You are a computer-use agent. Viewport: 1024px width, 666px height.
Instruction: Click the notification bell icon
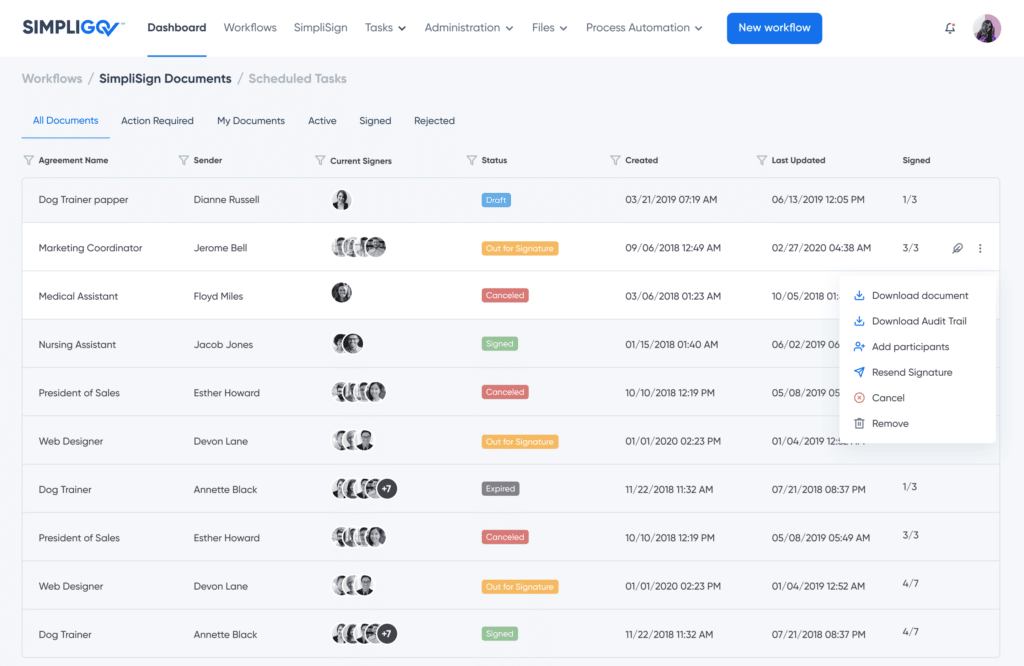point(950,28)
